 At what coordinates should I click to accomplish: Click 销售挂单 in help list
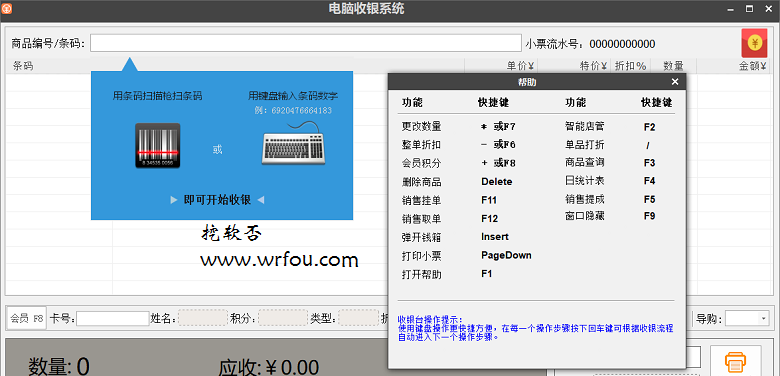click(x=421, y=200)
